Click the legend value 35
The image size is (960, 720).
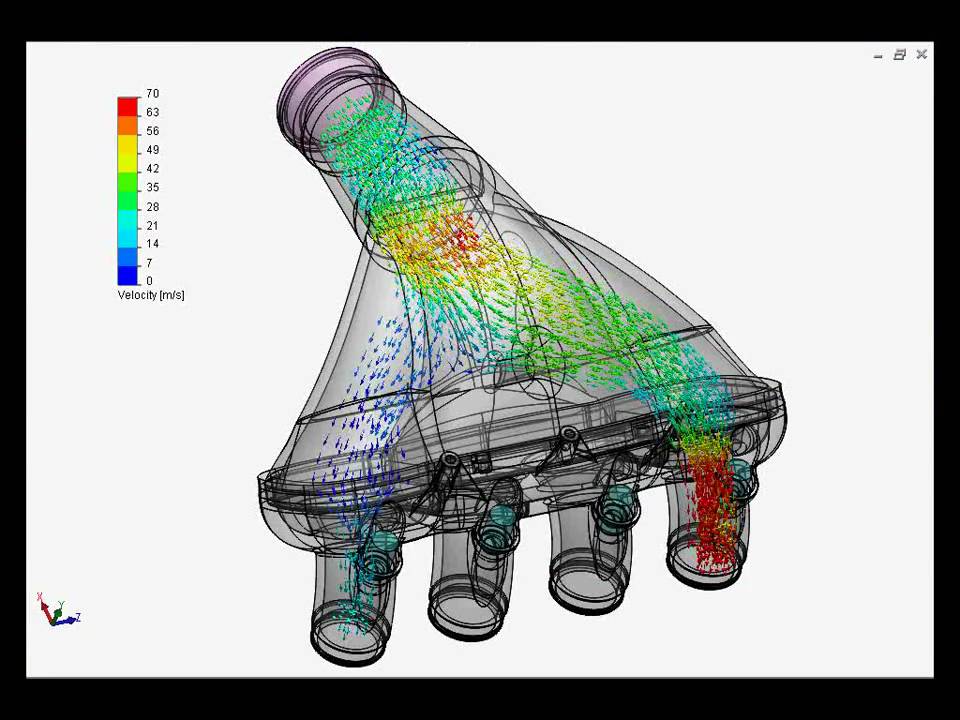click(152, 187)
